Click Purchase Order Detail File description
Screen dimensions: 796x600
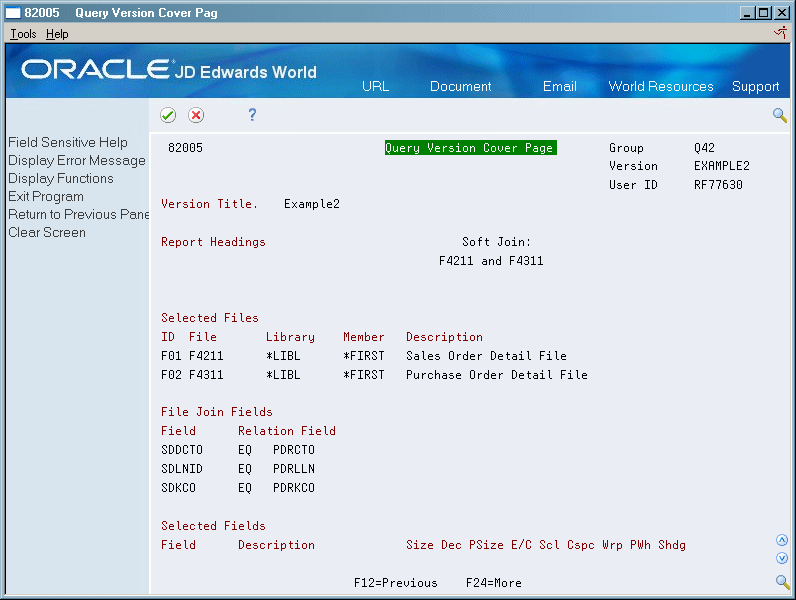point(497,375)
